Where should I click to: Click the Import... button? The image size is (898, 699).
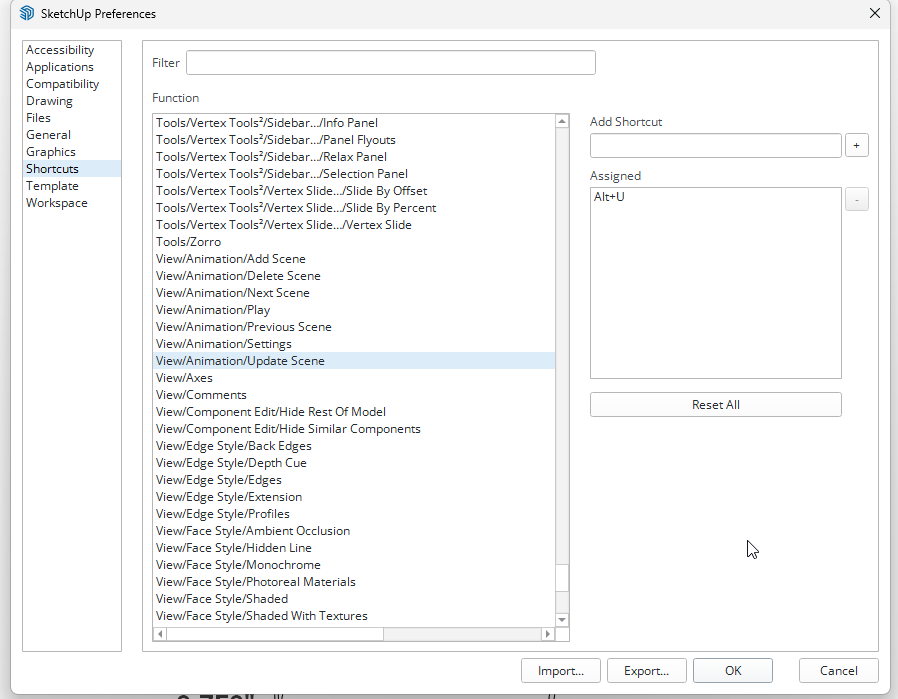tap(561, 670)
